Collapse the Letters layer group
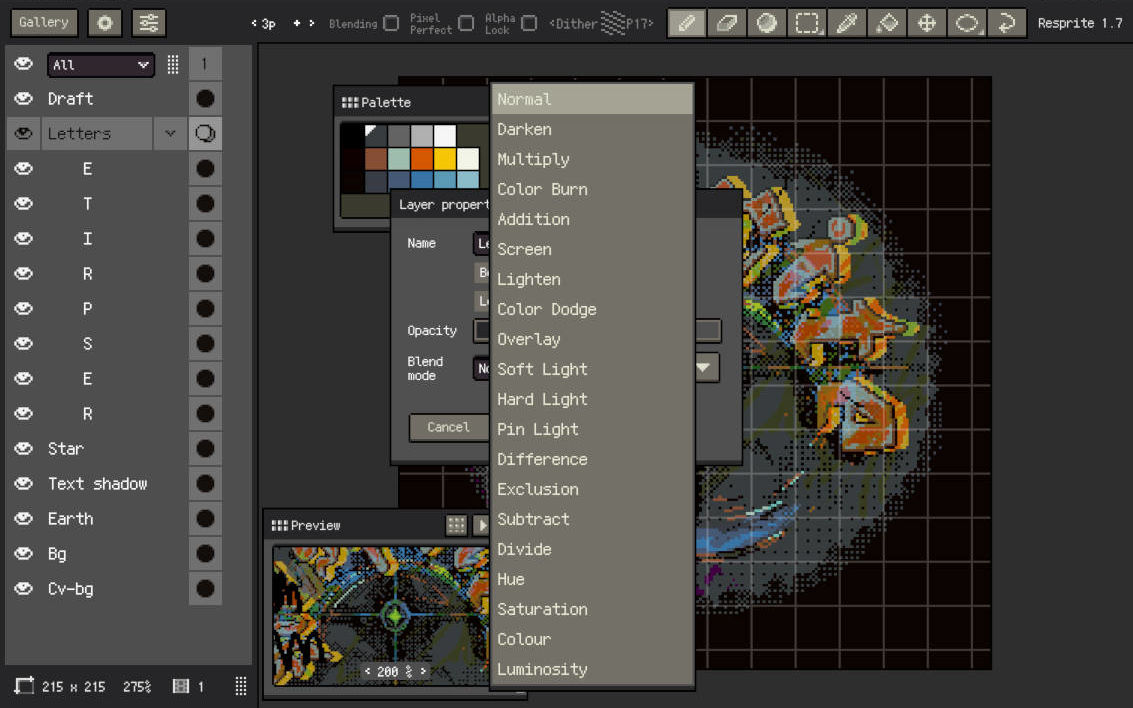 coord(171,134)
